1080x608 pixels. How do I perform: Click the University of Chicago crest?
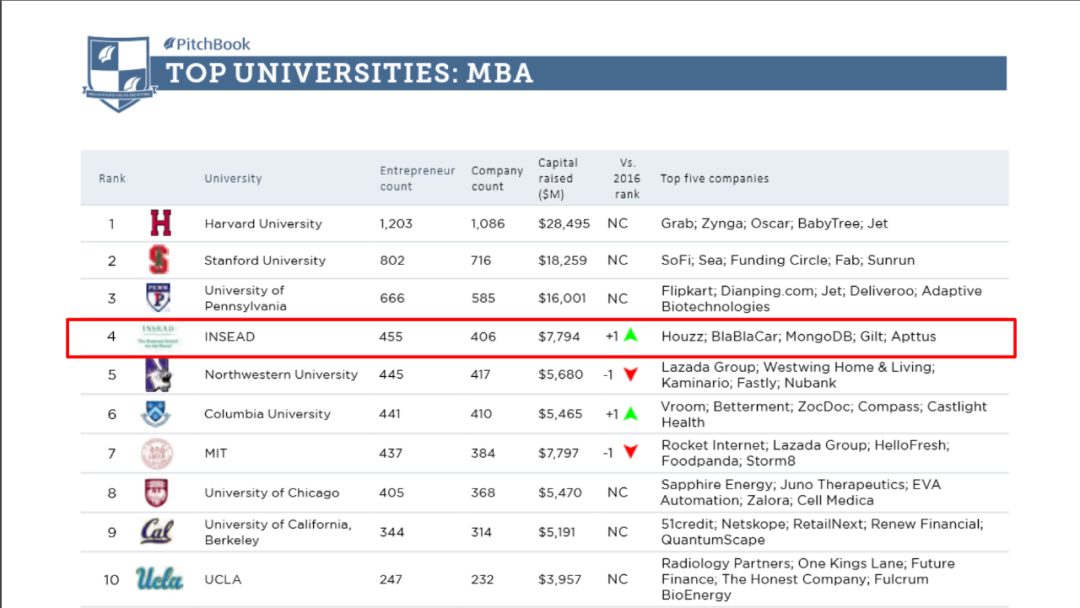[x=157, y=492]
